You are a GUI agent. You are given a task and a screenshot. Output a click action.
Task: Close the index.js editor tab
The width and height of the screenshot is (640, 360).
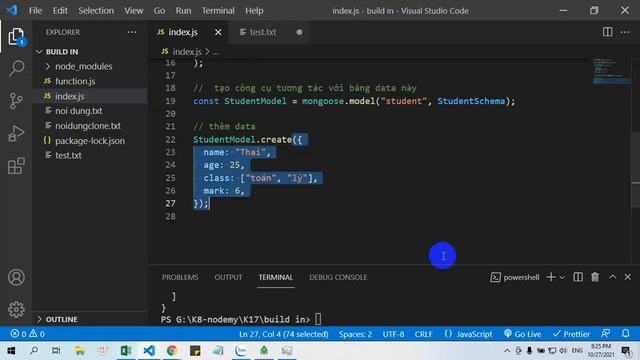pos(218,32)
